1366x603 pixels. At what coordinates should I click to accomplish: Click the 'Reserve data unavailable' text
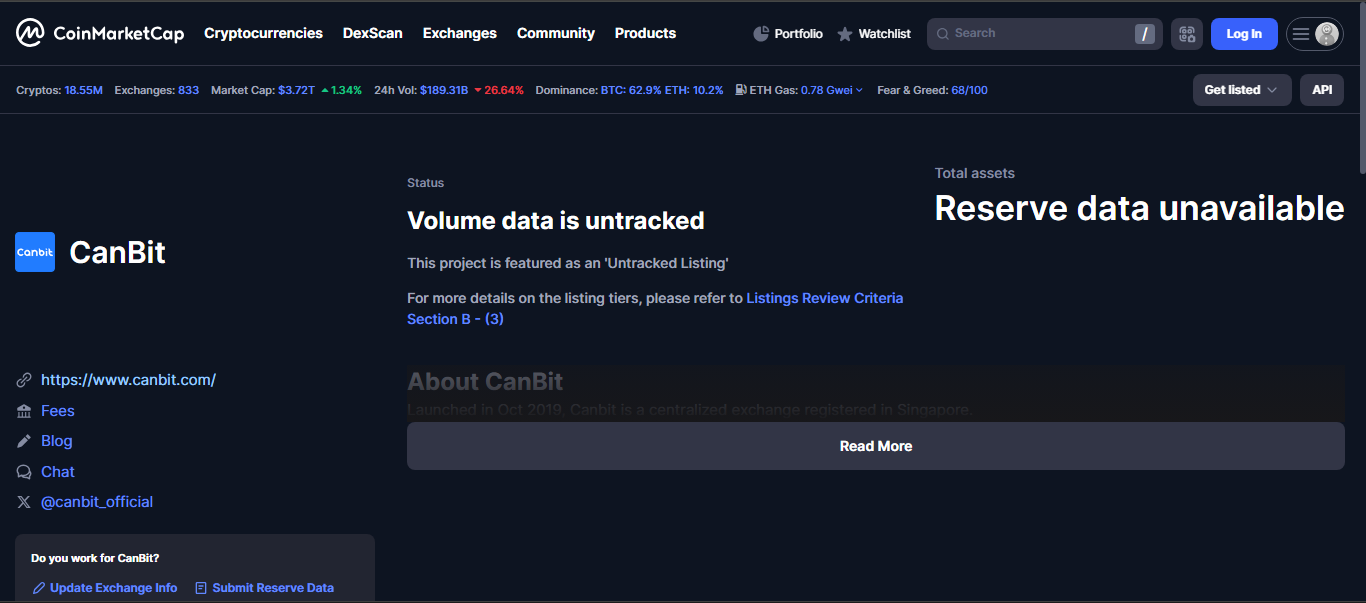(1140, 208)
